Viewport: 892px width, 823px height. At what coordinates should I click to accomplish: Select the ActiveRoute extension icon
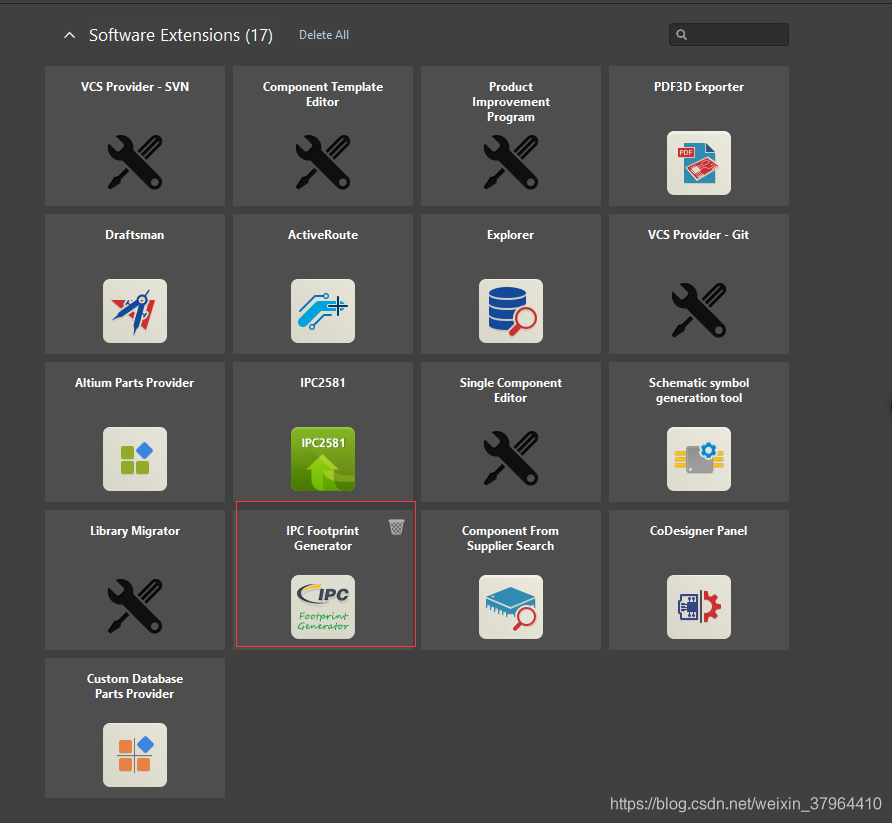click(x=323, y=311)
